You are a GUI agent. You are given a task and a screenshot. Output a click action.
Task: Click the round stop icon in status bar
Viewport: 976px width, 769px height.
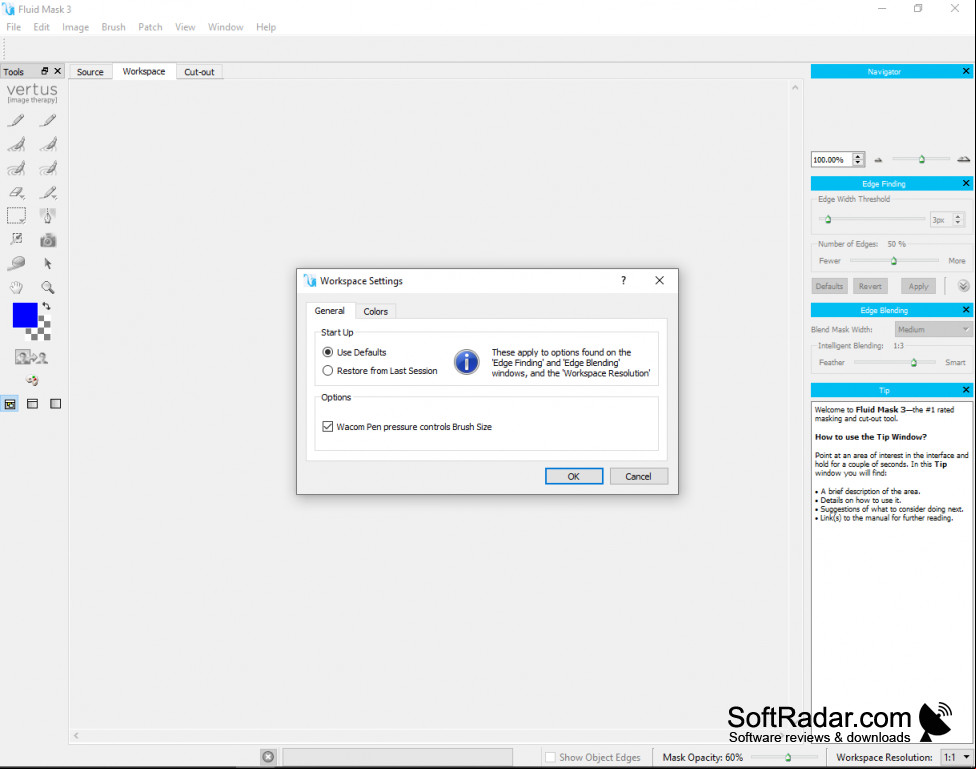tap(268, 757)
